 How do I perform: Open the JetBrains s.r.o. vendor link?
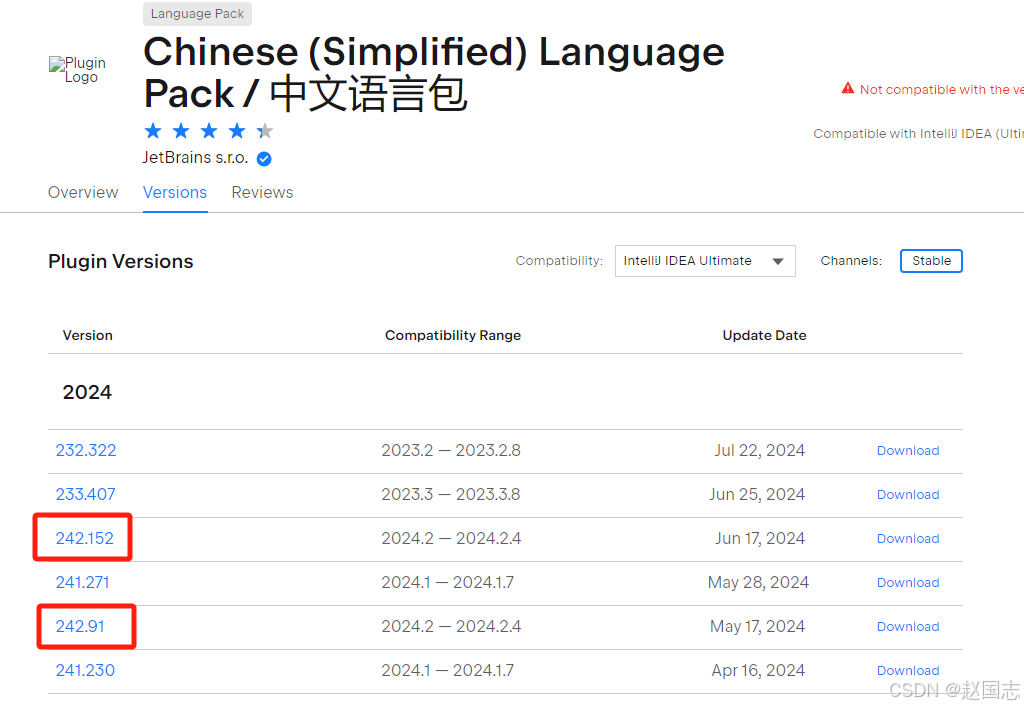click(195, 158)
